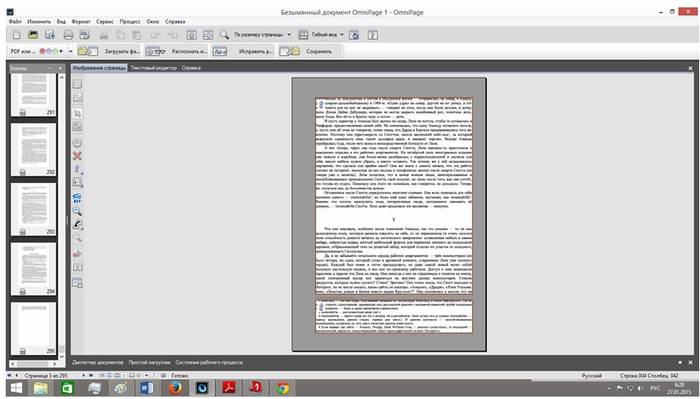The image size is (700, 399).
Task: Click the scanner icon in standard toolbar
Action: [84, 35]
